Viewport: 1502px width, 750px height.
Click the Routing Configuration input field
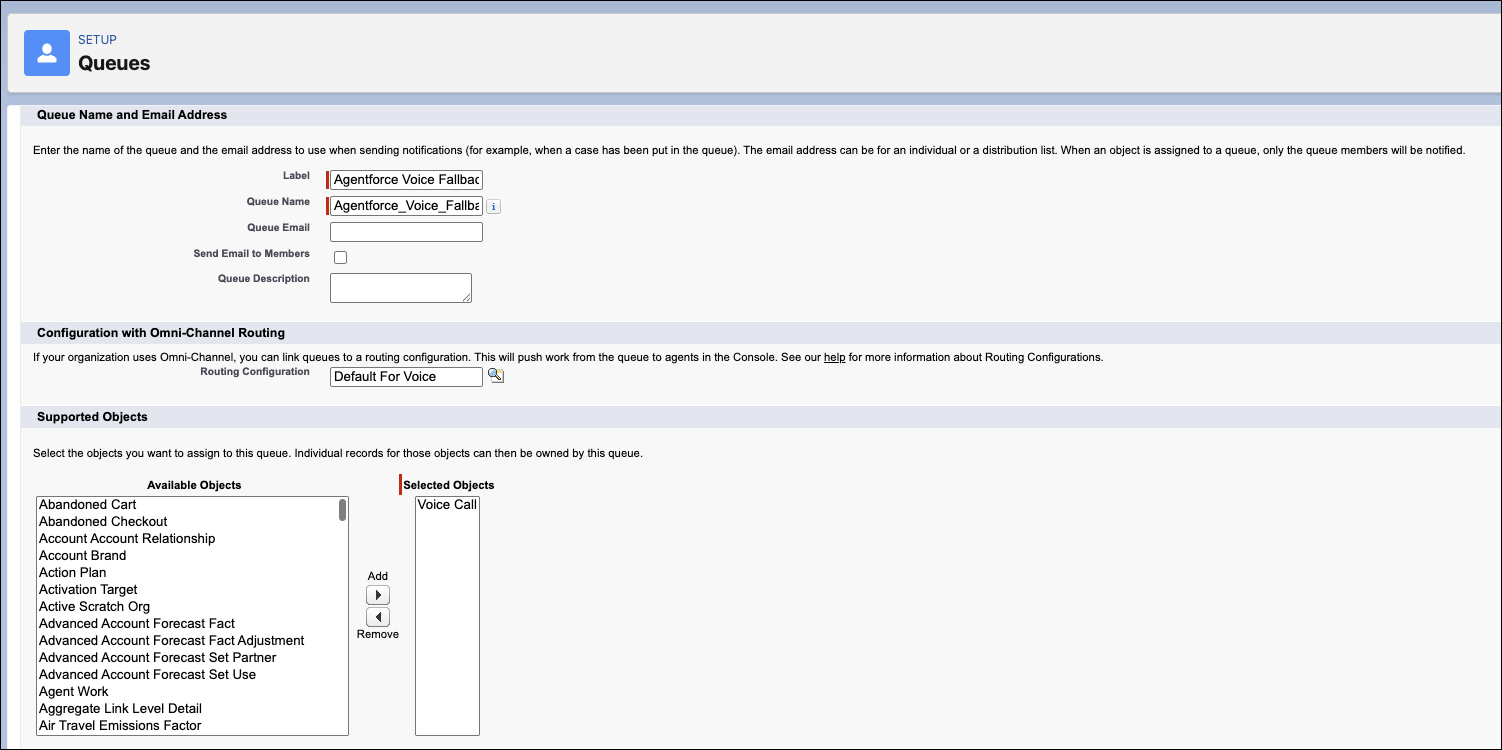(x=406, y=376)
